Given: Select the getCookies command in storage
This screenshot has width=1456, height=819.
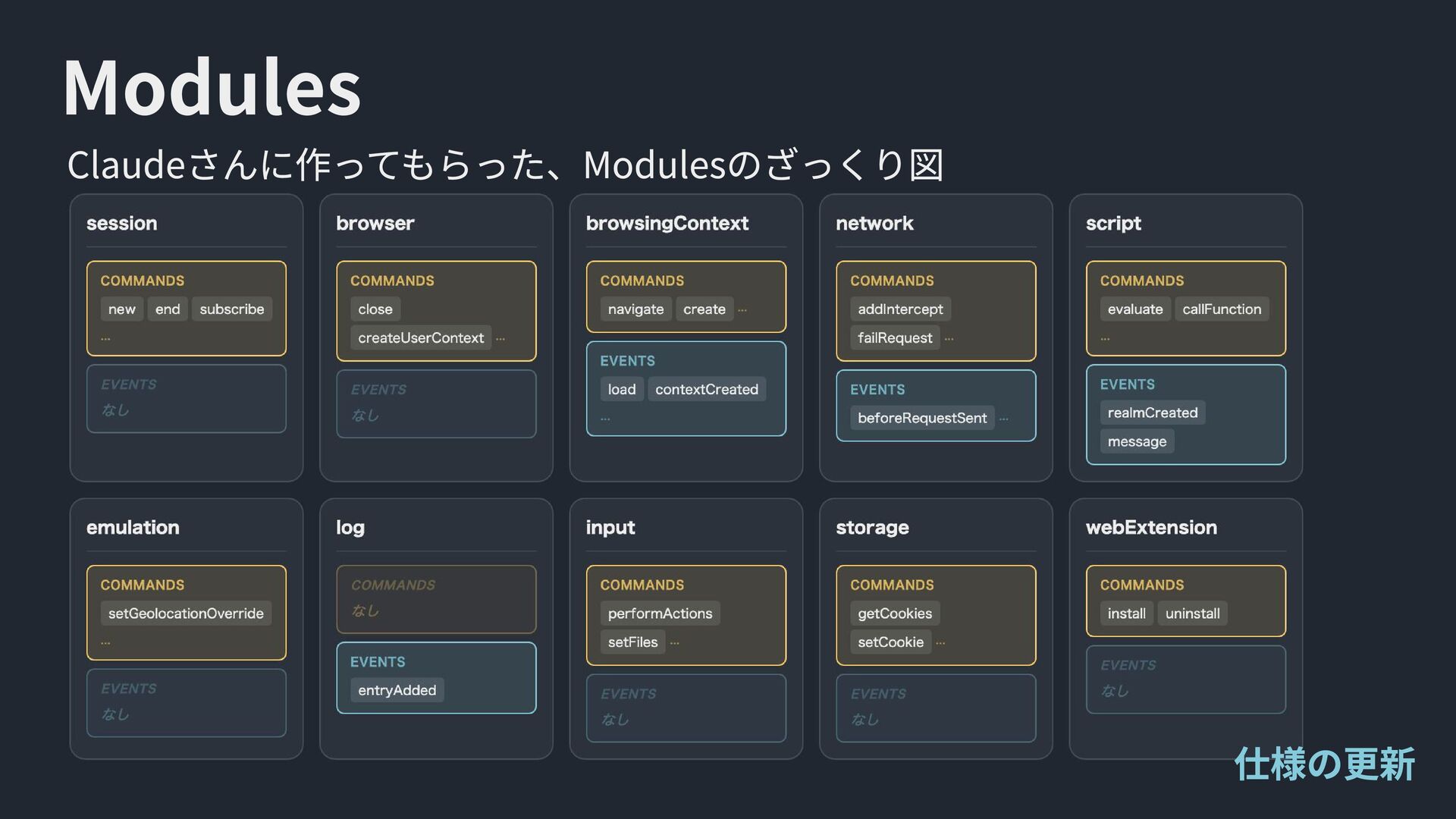Looking at the screenshot, I should pos(894,613).
